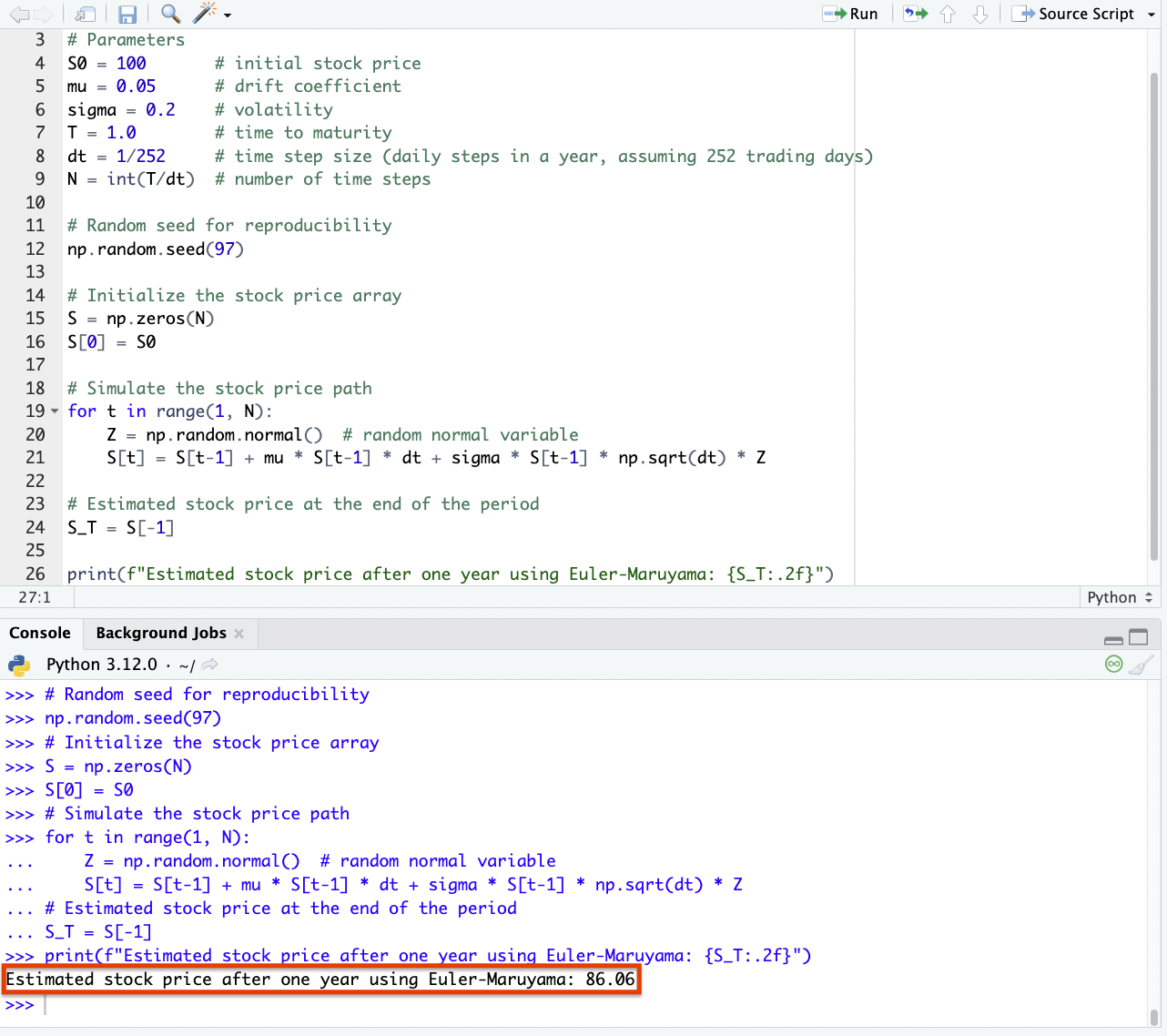Jump to the previous code section using the up arrow
Image resolution: width=1167 pixels, height=1036 pixels.
[x=948, y=14]
